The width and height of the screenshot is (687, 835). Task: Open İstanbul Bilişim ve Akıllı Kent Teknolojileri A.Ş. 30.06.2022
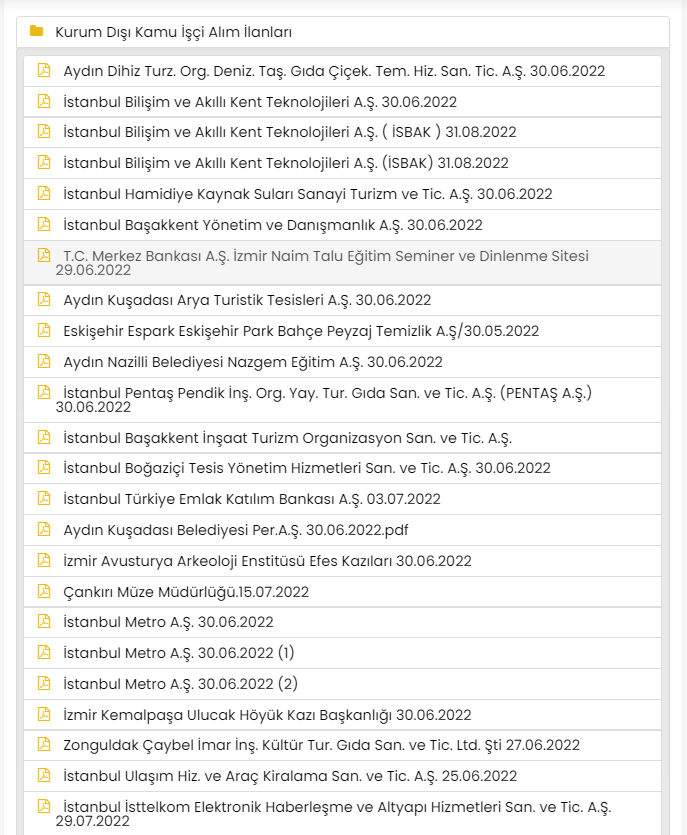[260, 102]
